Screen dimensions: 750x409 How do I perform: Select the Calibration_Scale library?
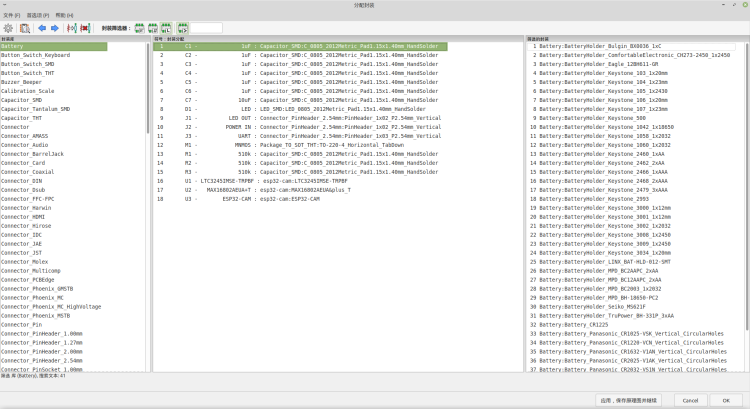click(27, 91)
